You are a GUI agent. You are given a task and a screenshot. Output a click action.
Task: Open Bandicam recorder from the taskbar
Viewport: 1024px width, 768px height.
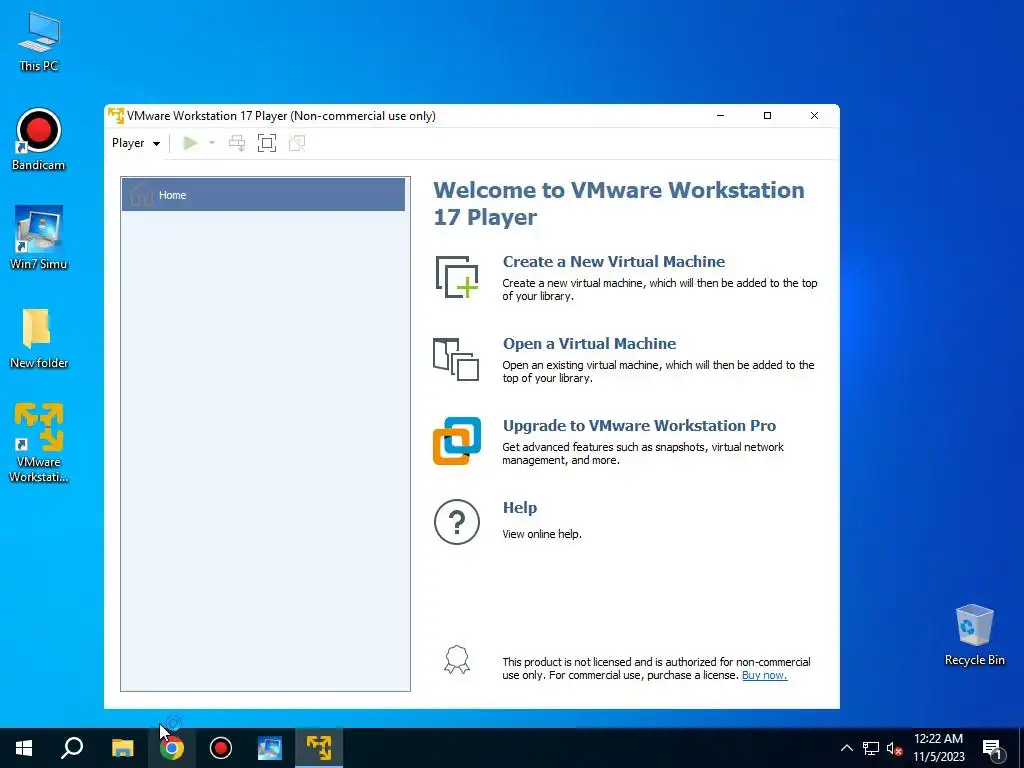pos(221,748)
